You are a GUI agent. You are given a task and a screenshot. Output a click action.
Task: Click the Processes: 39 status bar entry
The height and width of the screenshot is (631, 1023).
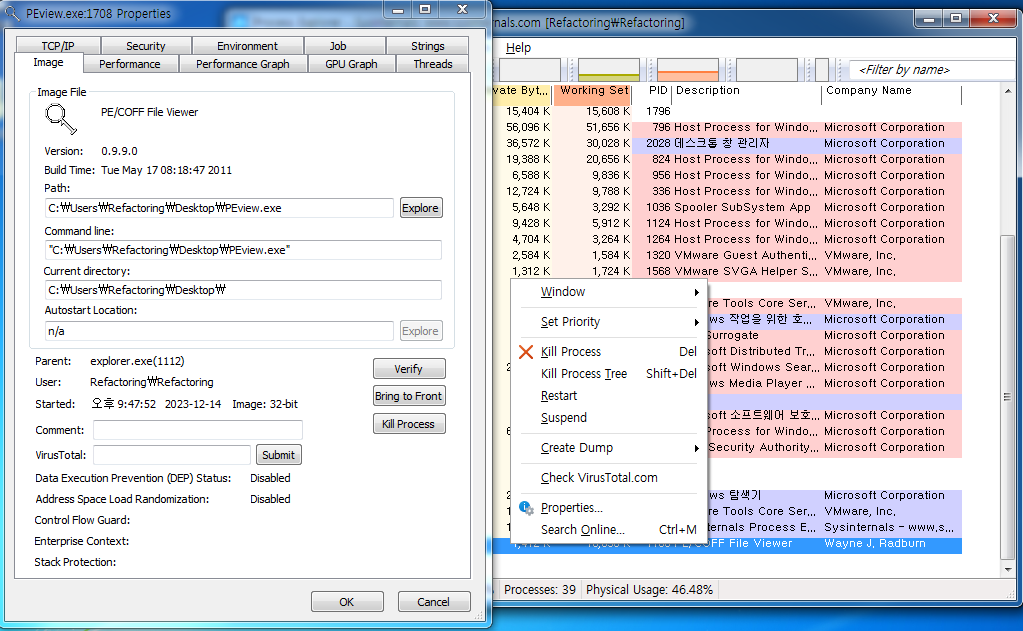540,590
